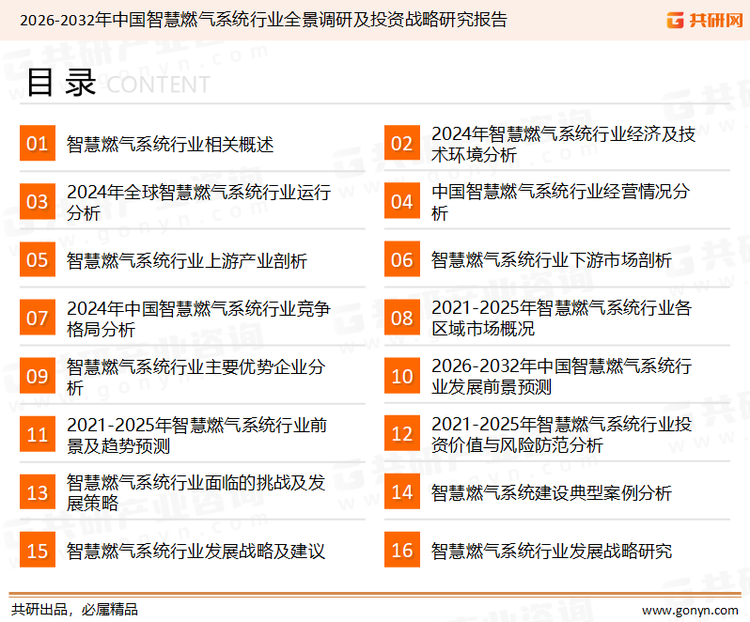Image resolution: width=750 pixels, height=622 pixels.
Task: Click 智慧燃气系统行业主要优势企业分析 entry
Action: (196, 377)
